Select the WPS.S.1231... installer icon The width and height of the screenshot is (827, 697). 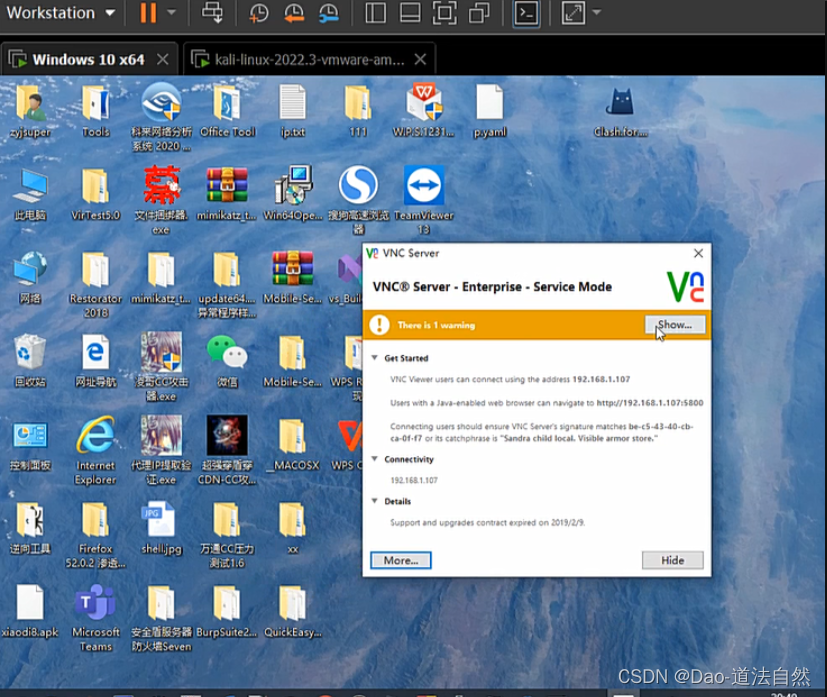coord(424,111)
